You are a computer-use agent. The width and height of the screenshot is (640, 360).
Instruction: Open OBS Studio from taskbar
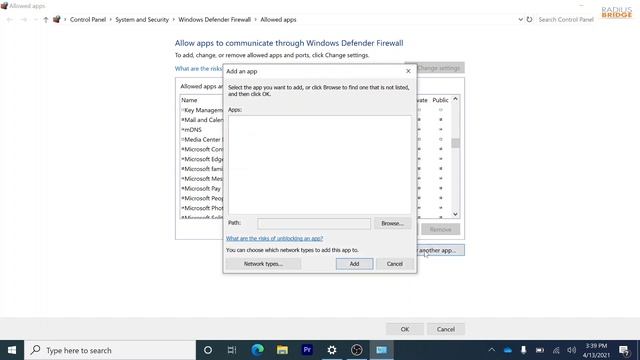(357, 350)
